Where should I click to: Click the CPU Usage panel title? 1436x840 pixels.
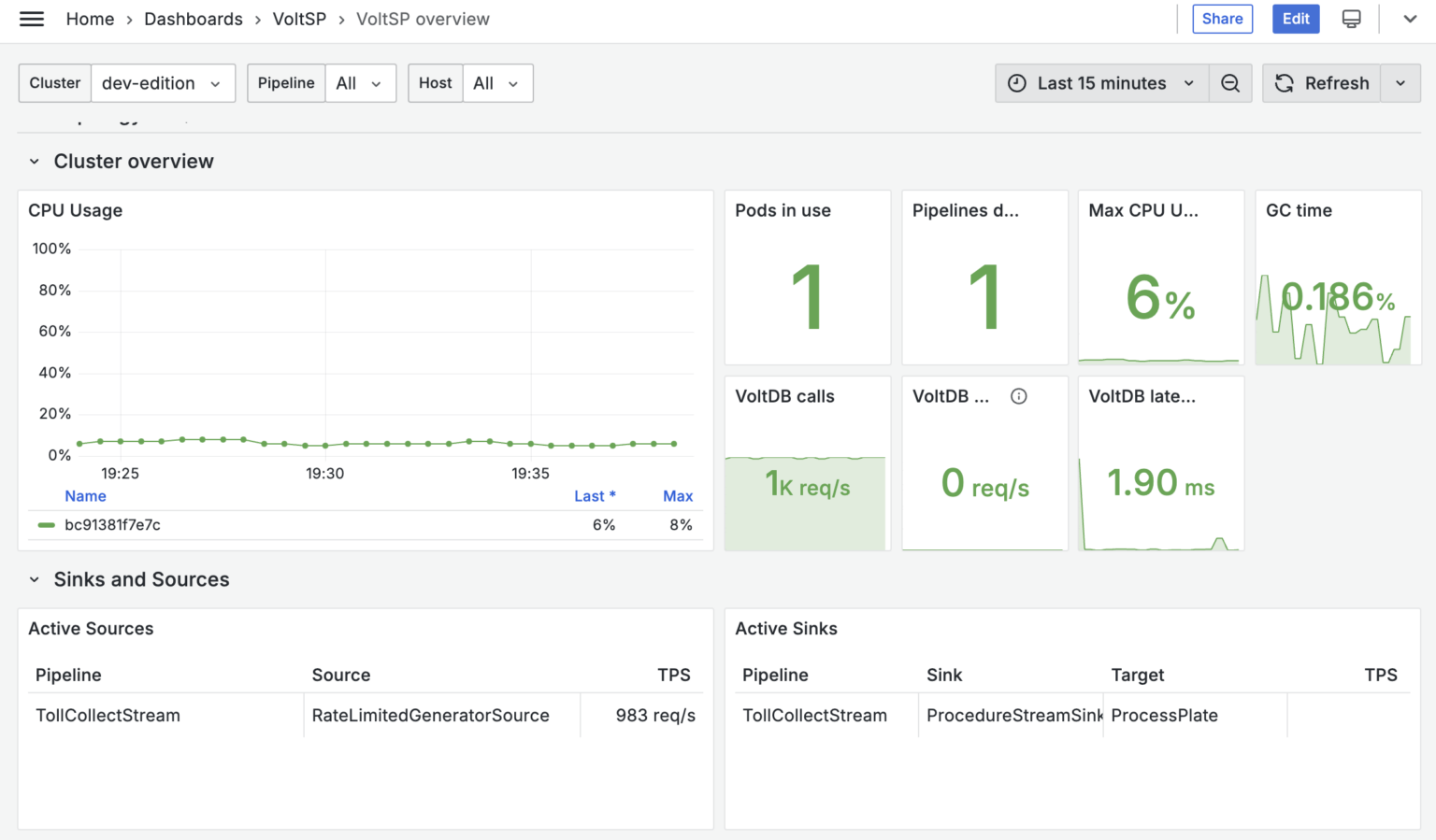[x=75, y=210]
